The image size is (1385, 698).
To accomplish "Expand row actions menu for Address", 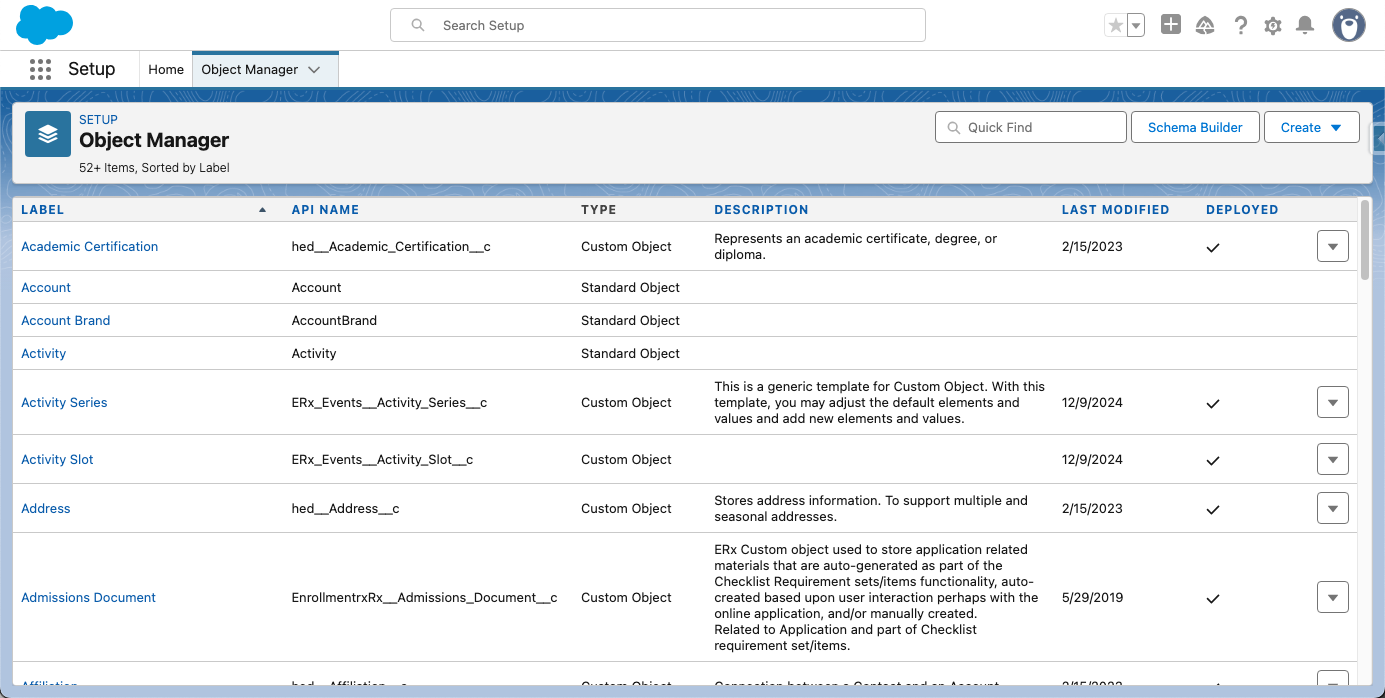I will (x=1332, y=508).
